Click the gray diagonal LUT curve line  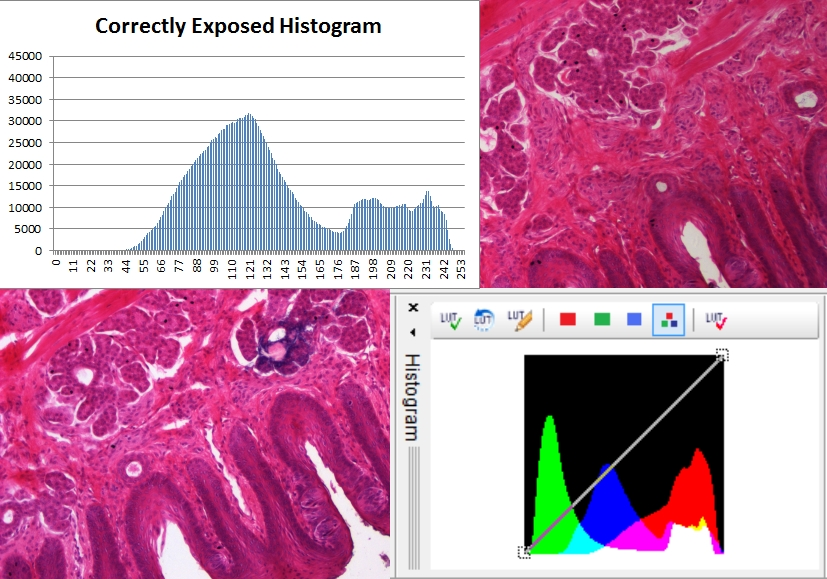(623, 452)
